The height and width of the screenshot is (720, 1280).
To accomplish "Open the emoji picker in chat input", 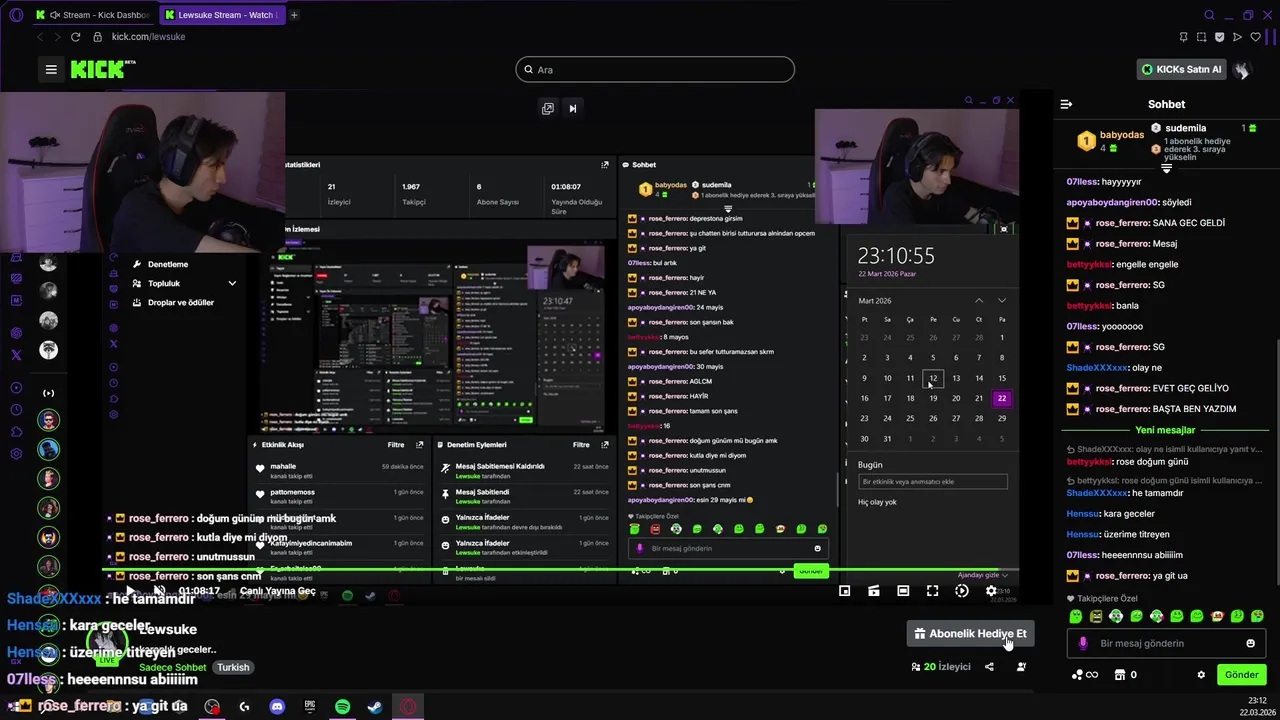I will [1250, 643].
